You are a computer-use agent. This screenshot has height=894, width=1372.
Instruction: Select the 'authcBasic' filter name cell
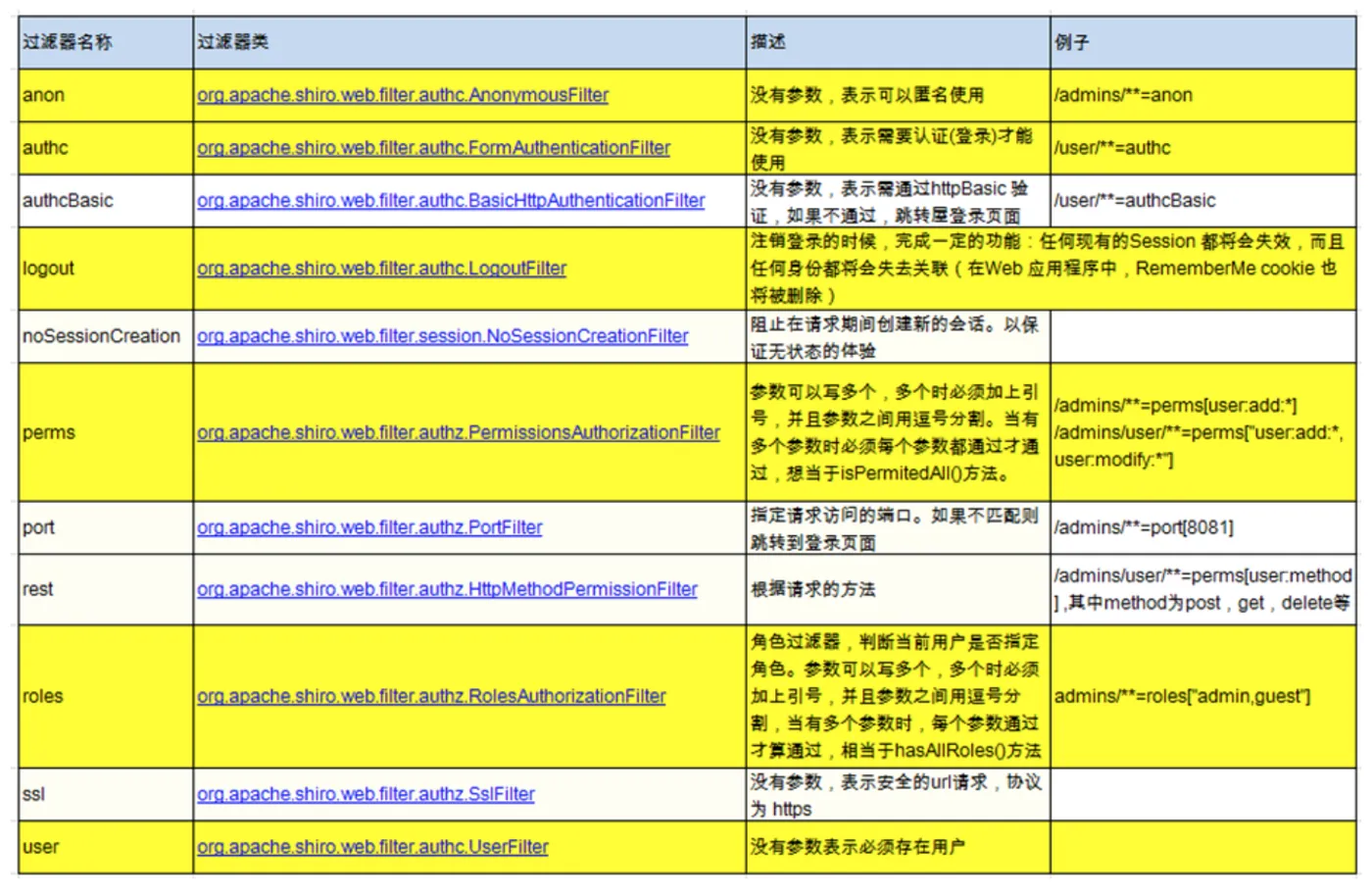click(x=106, y=201)
